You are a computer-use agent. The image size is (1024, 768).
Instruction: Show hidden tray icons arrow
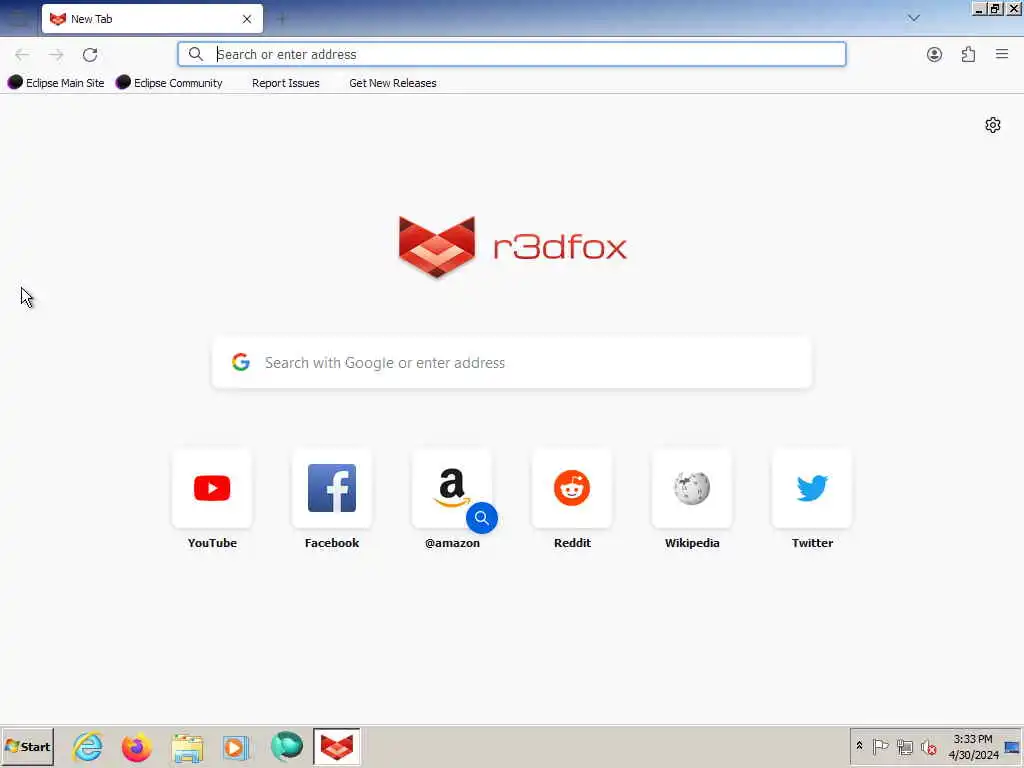tap(859, 746)
